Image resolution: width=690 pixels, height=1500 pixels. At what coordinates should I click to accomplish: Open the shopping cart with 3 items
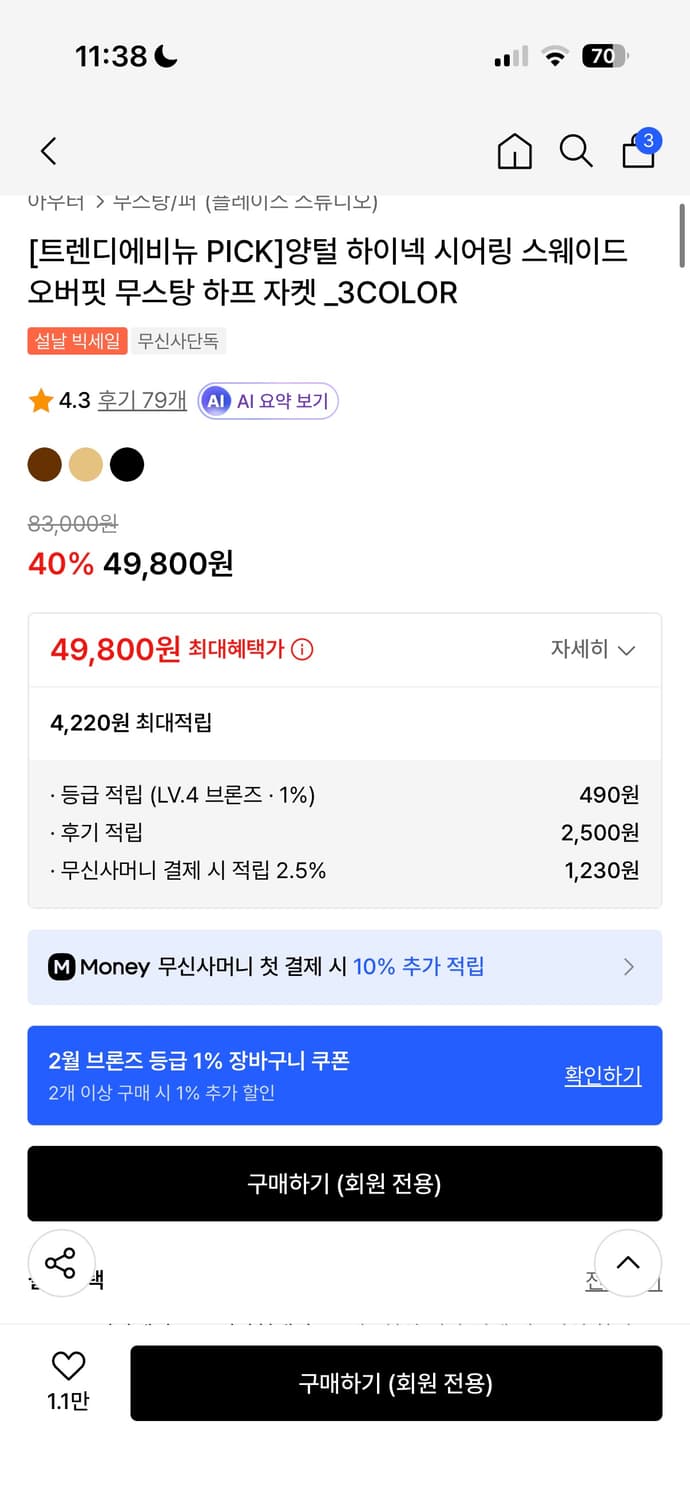637,153
